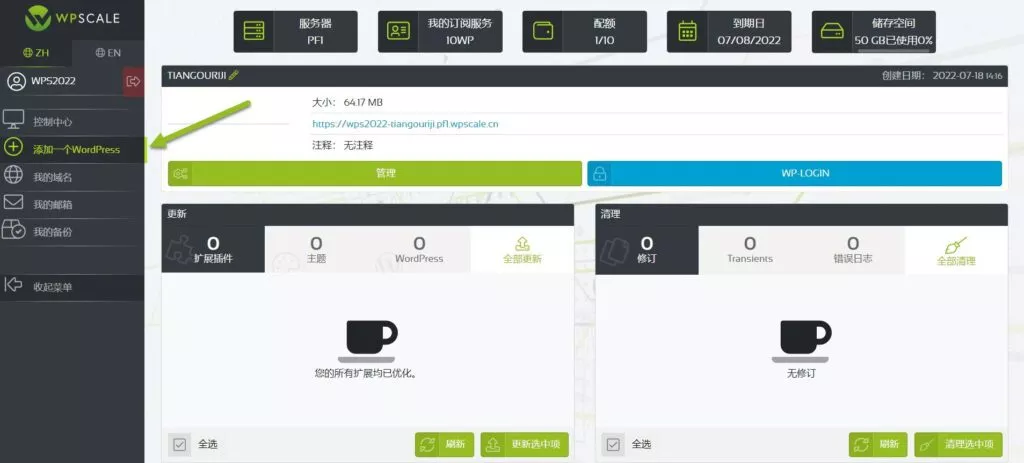Viewport: 1024px width, 463px height.
Task: Click the coffee cup in 更新 panel
Action: (370, 341)
